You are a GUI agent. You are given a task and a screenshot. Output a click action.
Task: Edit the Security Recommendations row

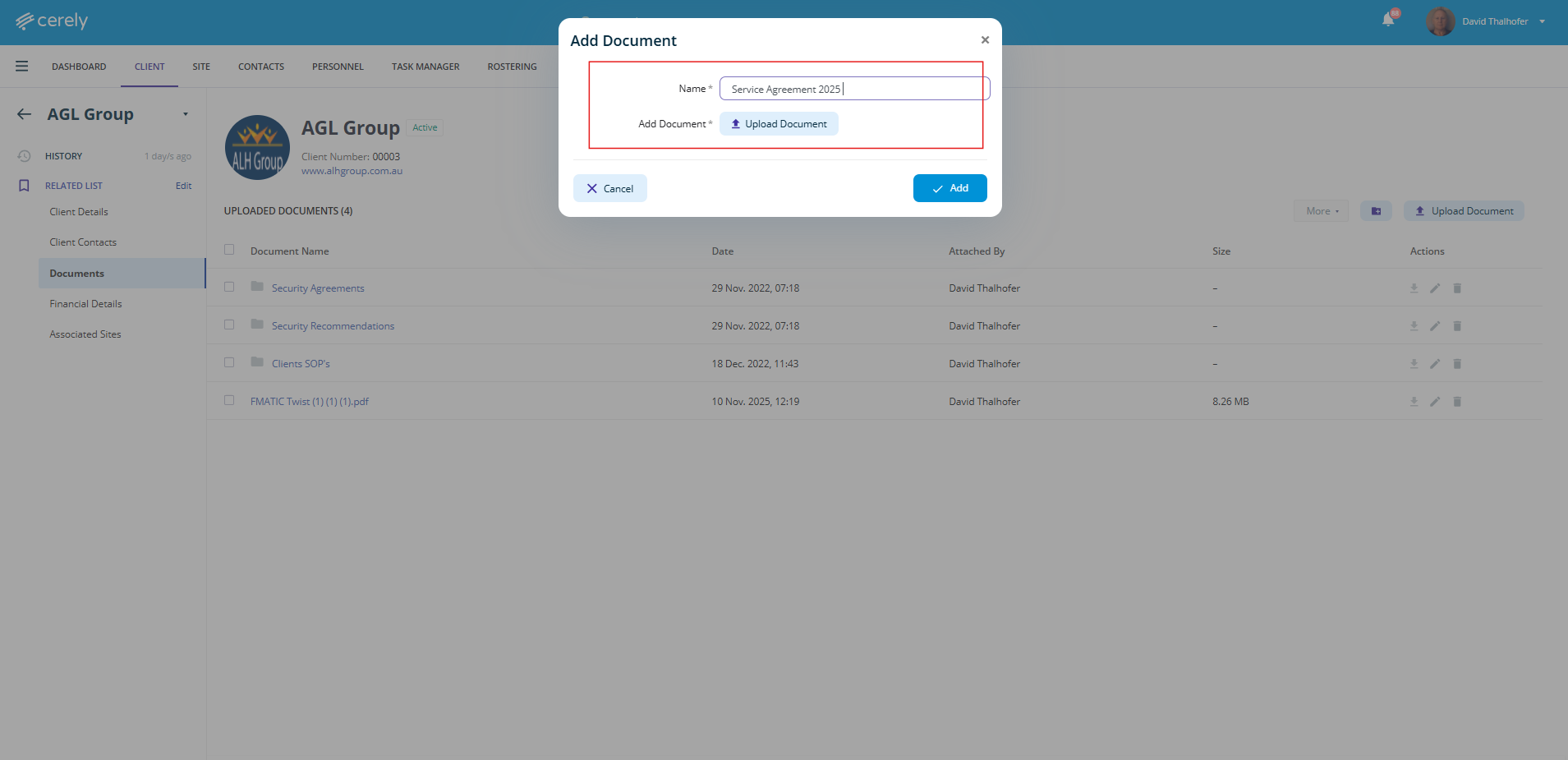1435,326
